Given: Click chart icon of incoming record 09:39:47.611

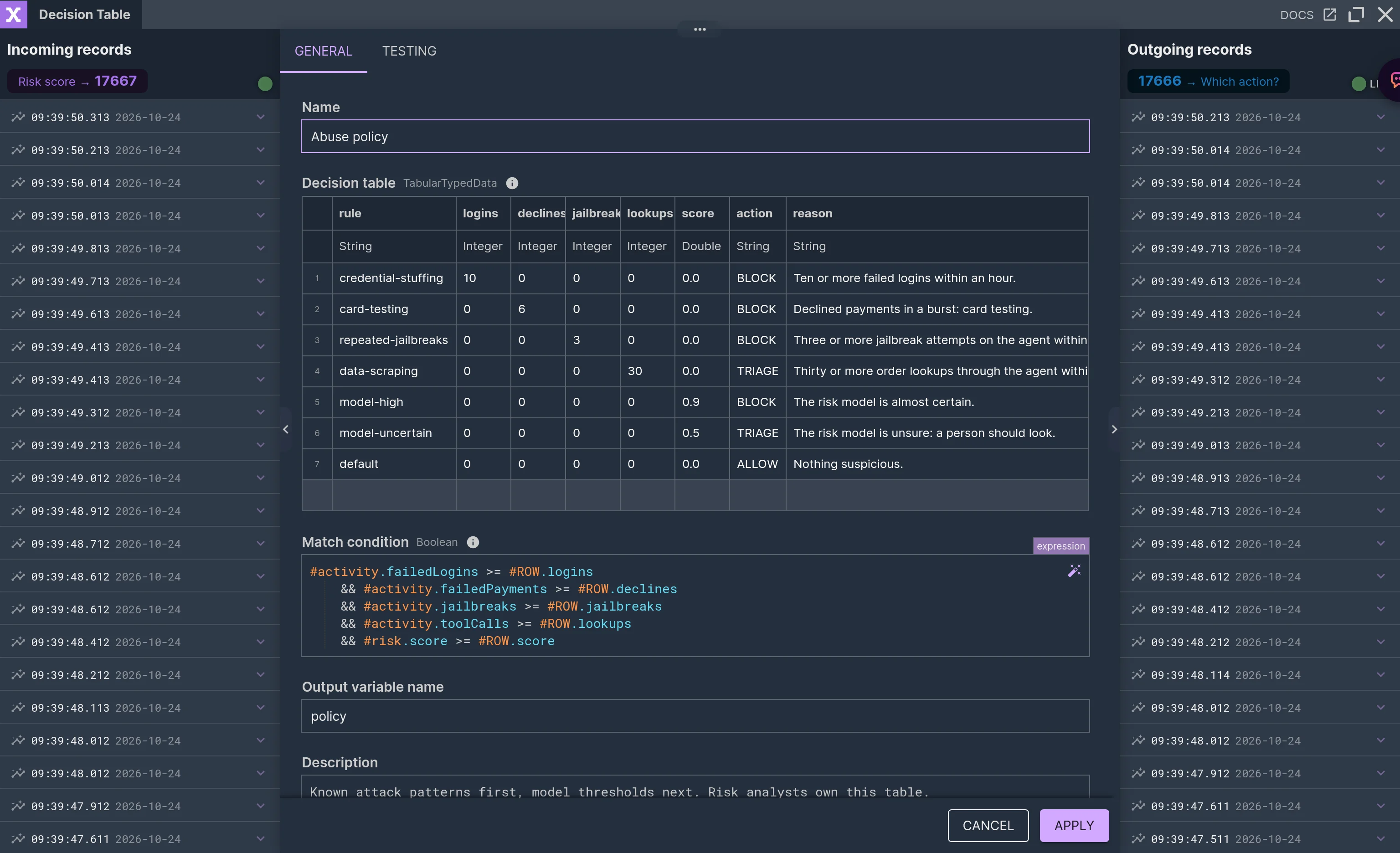Looking at the screenshot, I should (x=18, y=839).
